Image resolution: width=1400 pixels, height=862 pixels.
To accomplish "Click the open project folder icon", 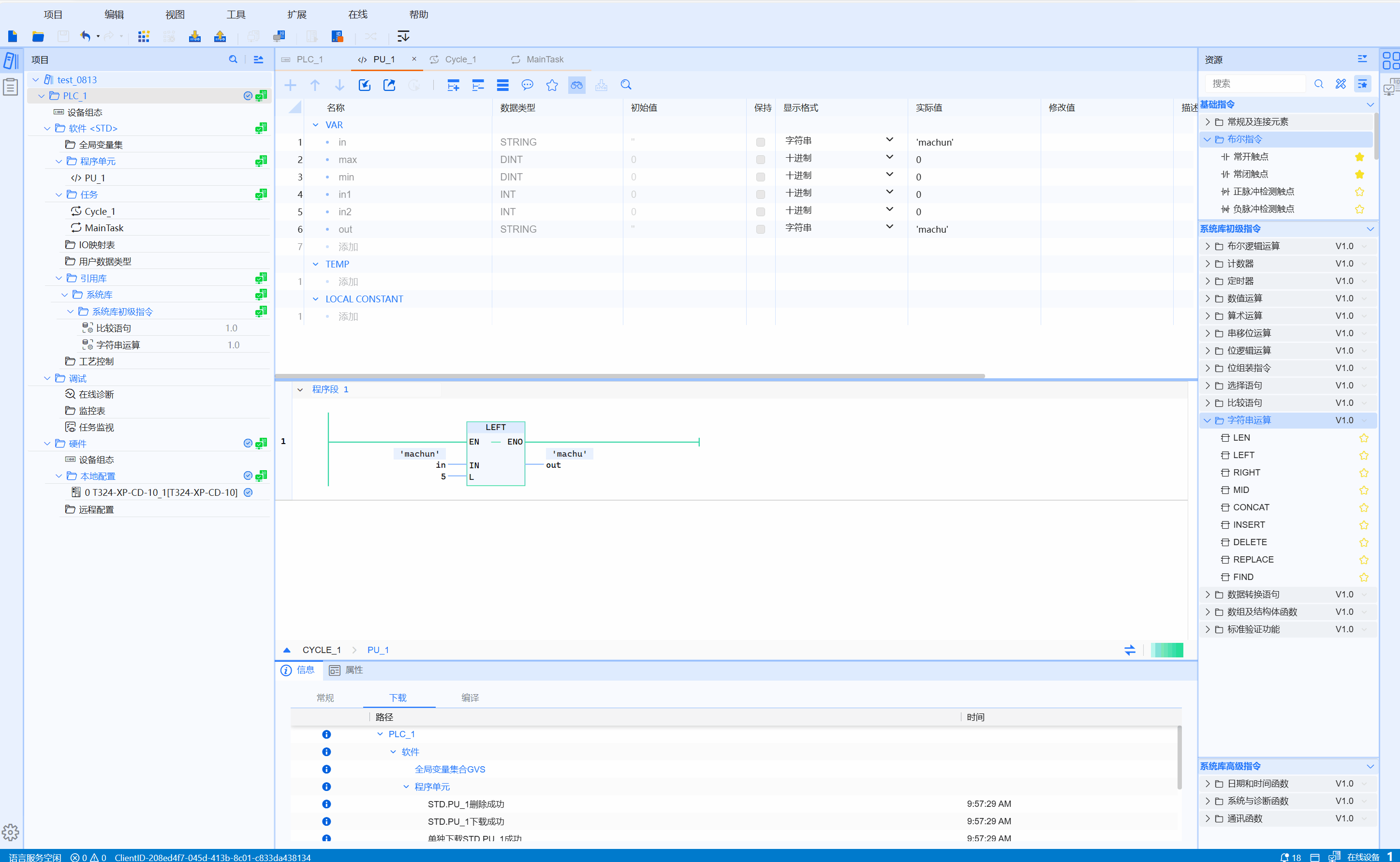I will click(38, 36).
